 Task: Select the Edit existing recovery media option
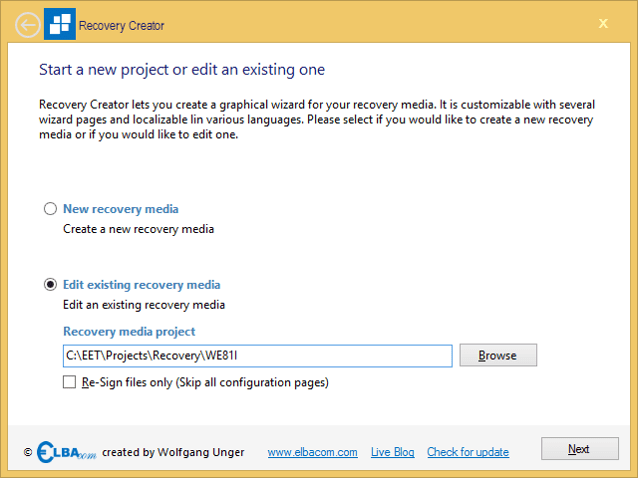[50, 284]
